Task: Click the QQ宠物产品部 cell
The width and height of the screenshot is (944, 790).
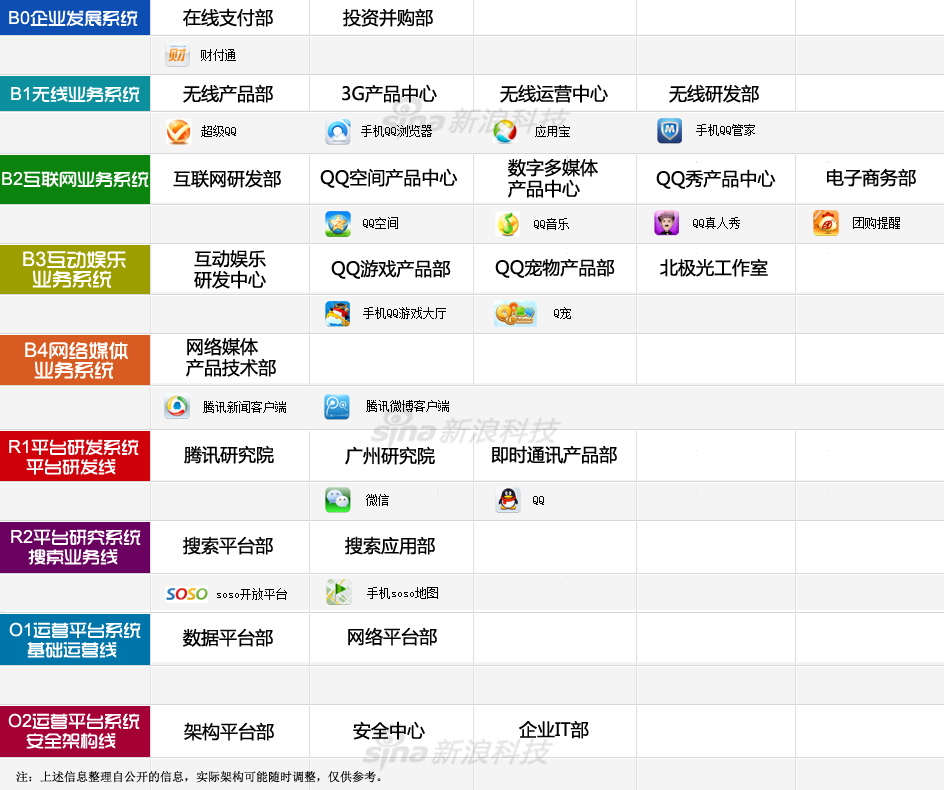Action: tap(554, 269)
